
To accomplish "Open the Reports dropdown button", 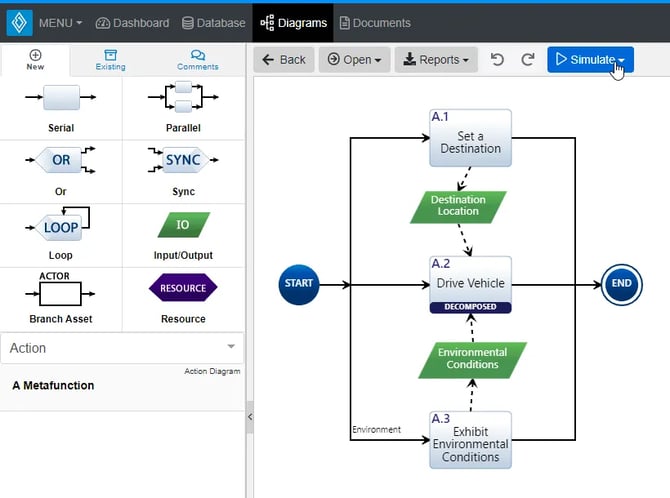I will [436, 59].
